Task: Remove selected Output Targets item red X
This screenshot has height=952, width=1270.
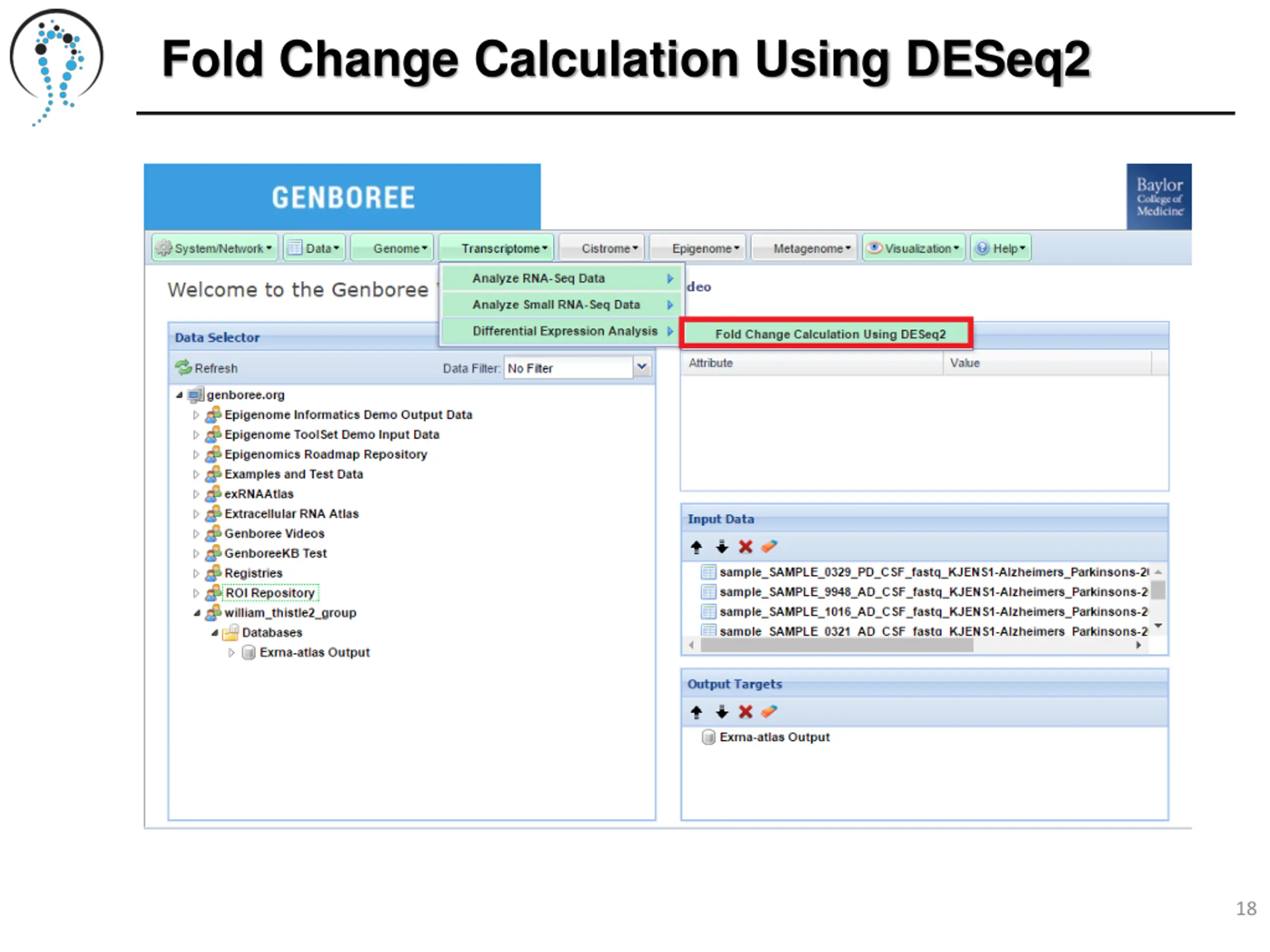Action: 745,712
